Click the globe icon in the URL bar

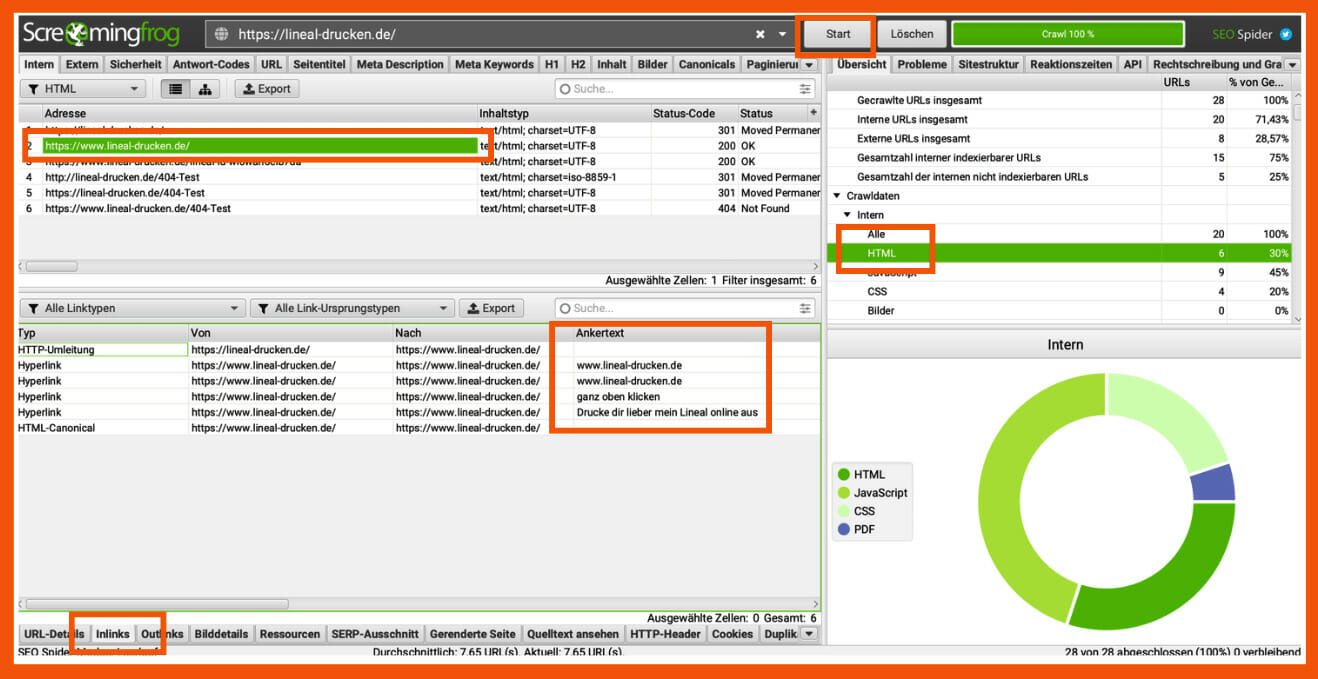(222, 34)
